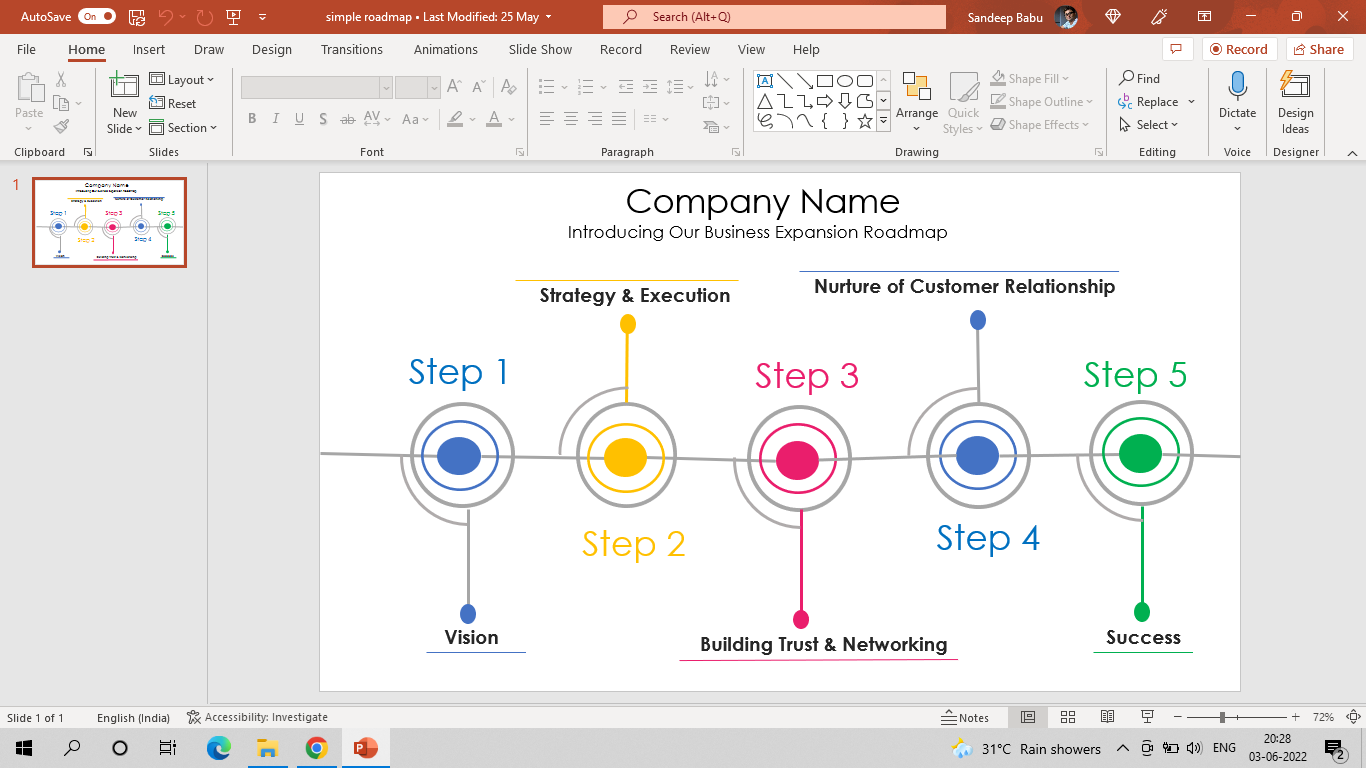
Task: Click the Share button
Action: coord(1319,49)
